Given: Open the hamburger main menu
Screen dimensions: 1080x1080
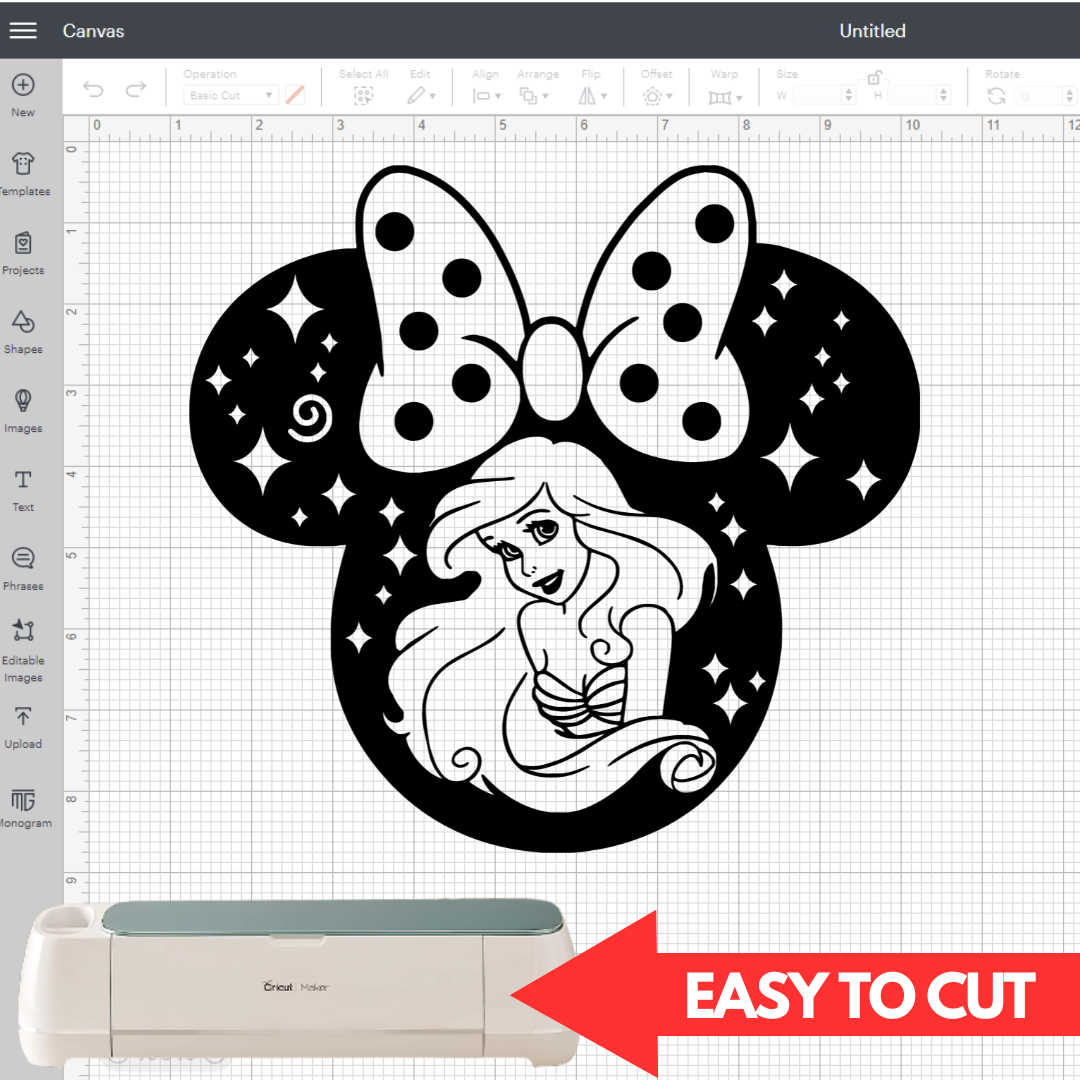Looking at the screenshot, I should coord(23,30).
